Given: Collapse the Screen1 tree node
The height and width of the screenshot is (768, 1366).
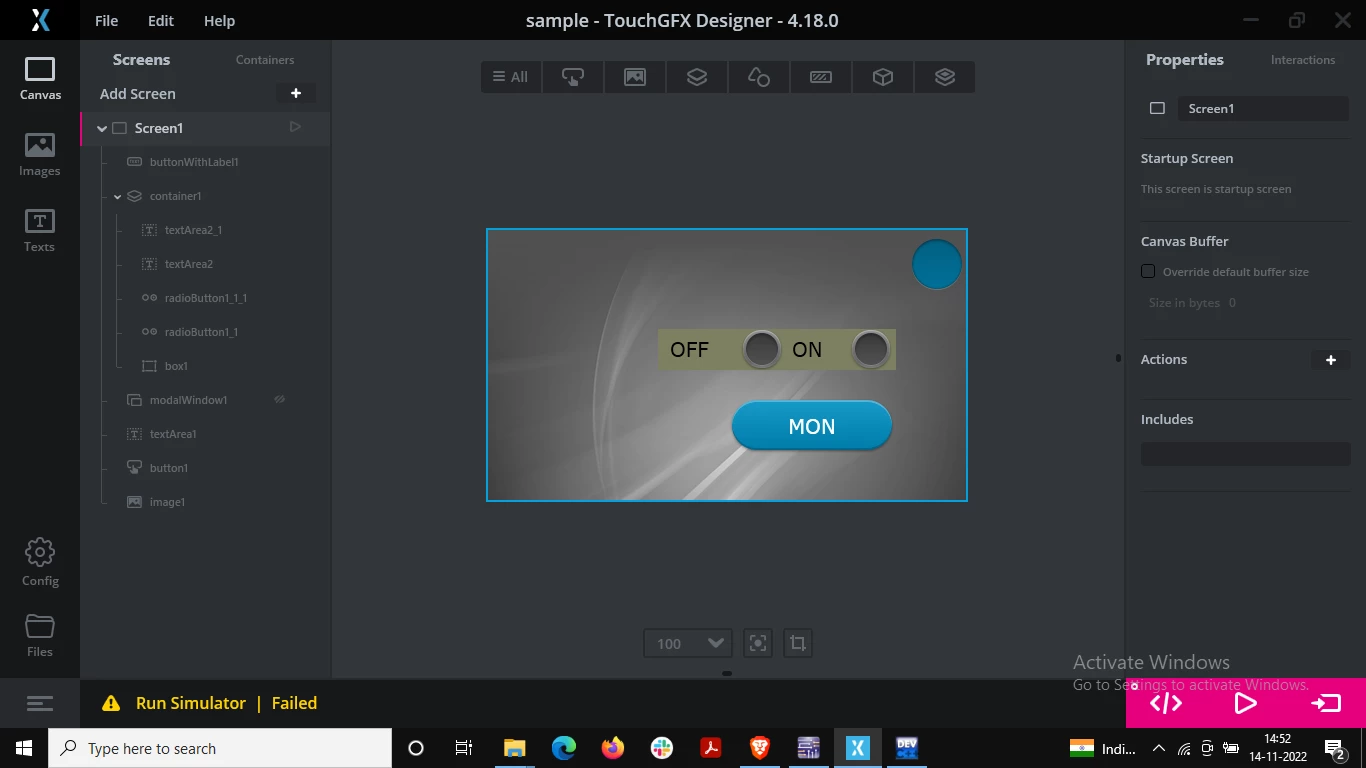Looking at the screenshot, I should pyautogui.click(x=102, y=128).
